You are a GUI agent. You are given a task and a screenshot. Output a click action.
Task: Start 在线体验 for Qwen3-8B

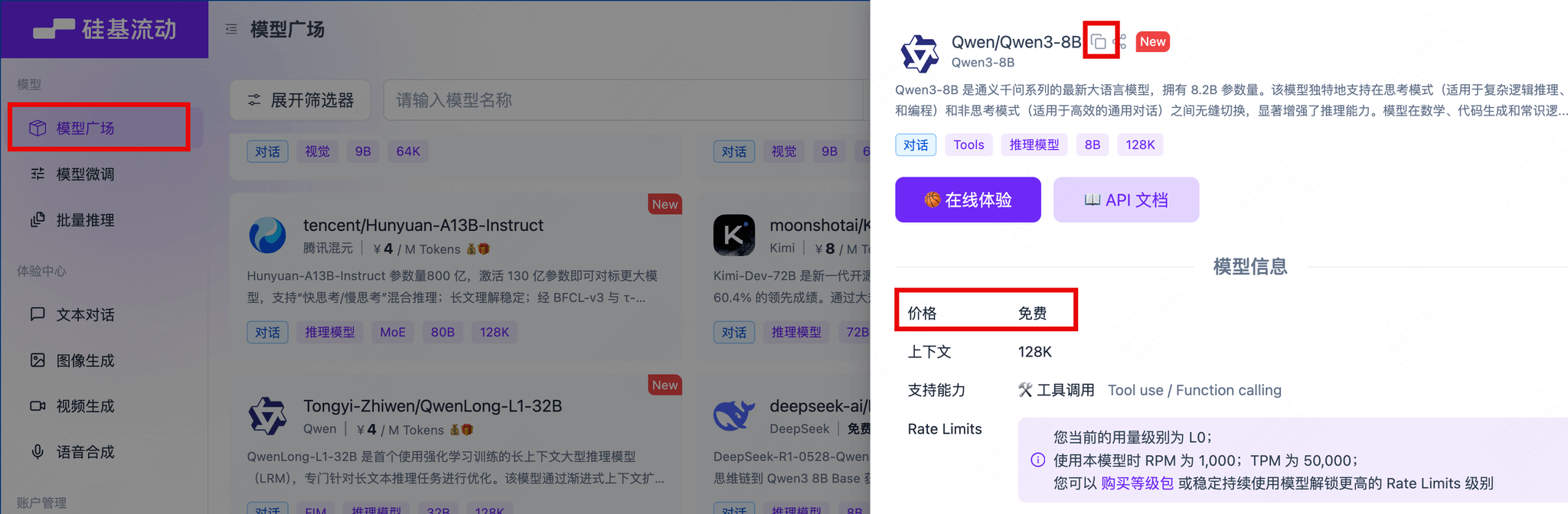[968, 200]
